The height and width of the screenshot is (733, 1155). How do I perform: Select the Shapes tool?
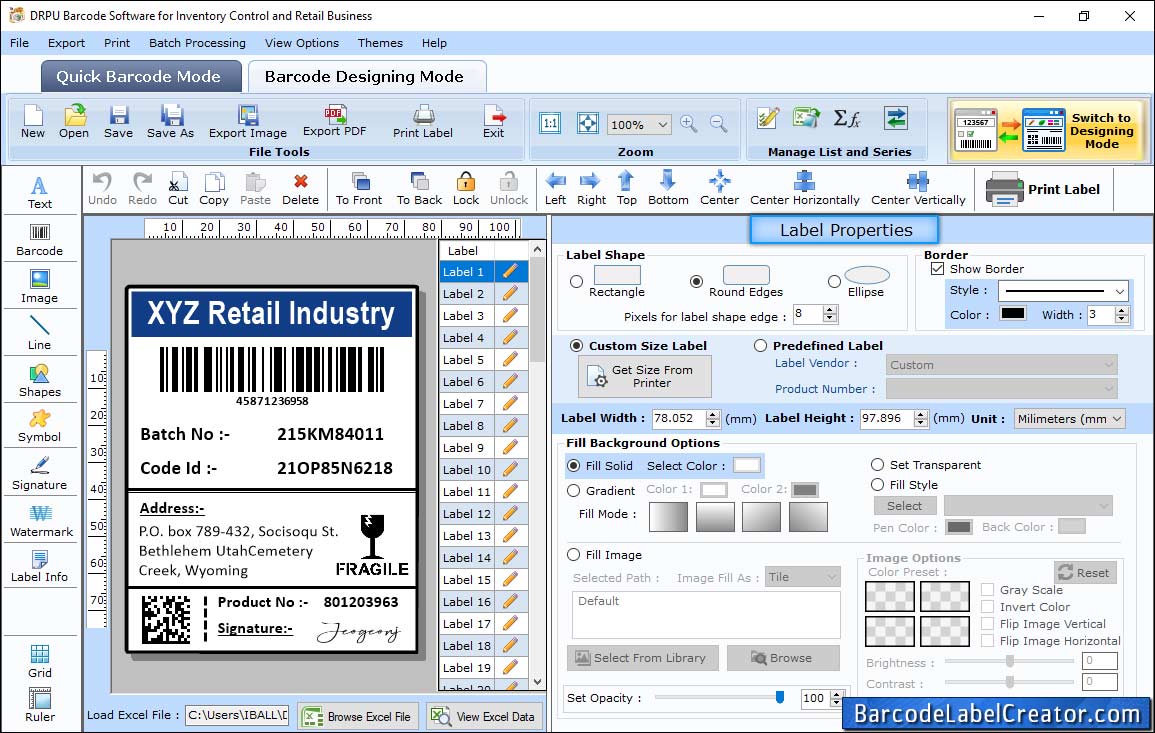[40, 381]
